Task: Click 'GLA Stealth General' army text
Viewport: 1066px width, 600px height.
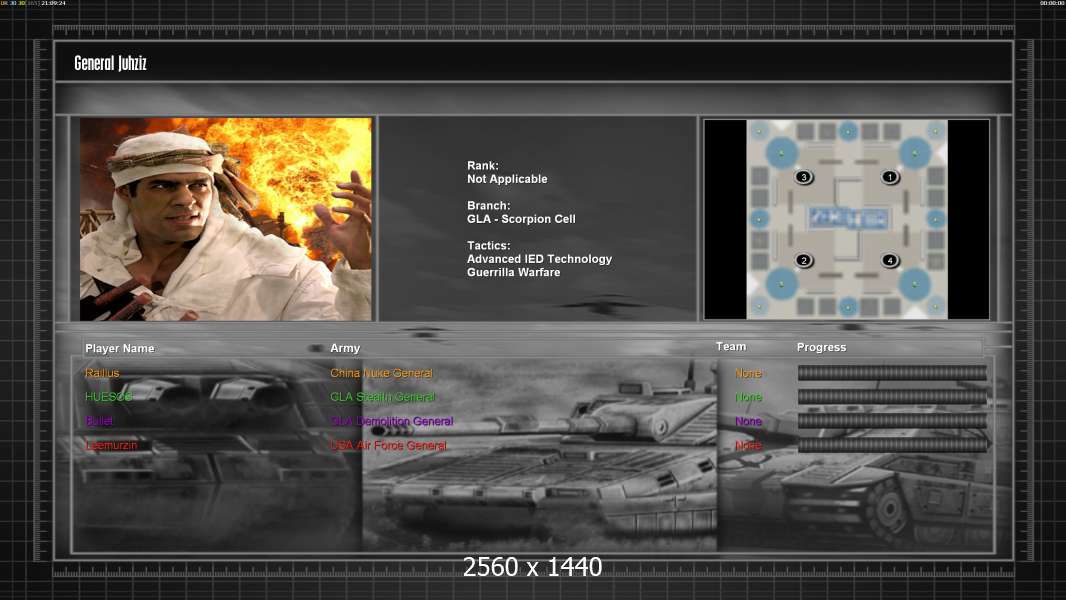Action: pyautogui.click(x=383, y=397)
